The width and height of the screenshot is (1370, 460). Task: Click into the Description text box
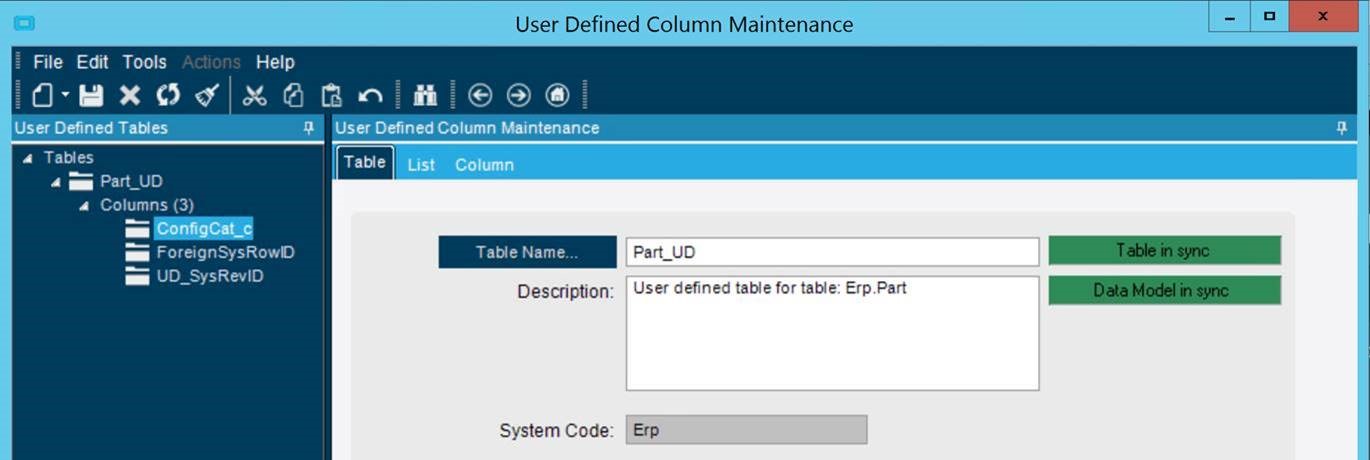pyautogui.click(x=832, y=333)
